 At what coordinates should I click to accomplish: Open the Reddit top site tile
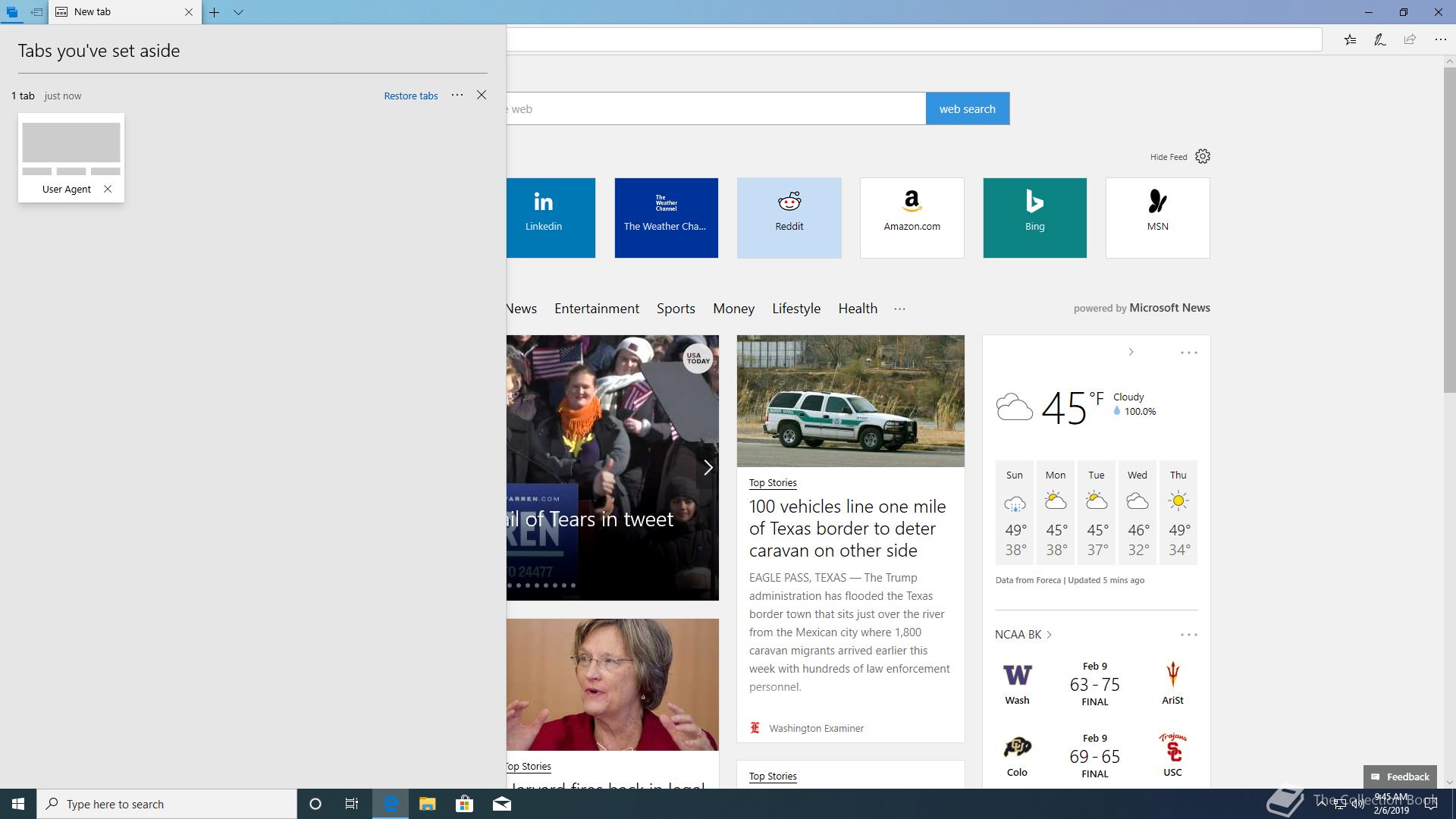789,218
